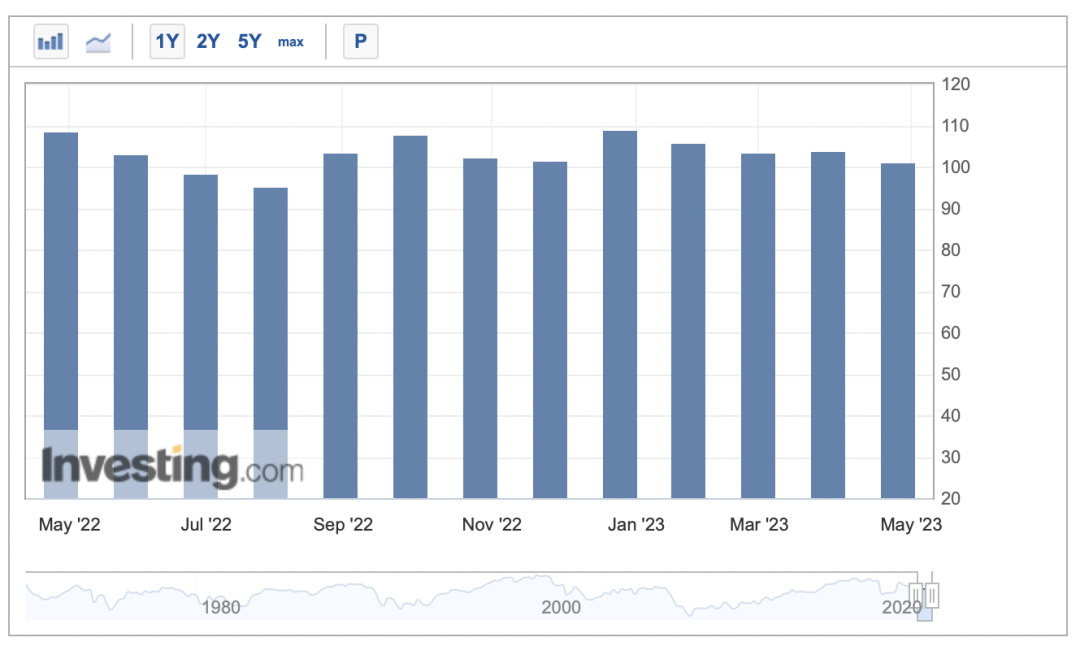Screen dimensions: 1080x646
Task: Click the Investing.com watermark logo
Action: point(172,468)
